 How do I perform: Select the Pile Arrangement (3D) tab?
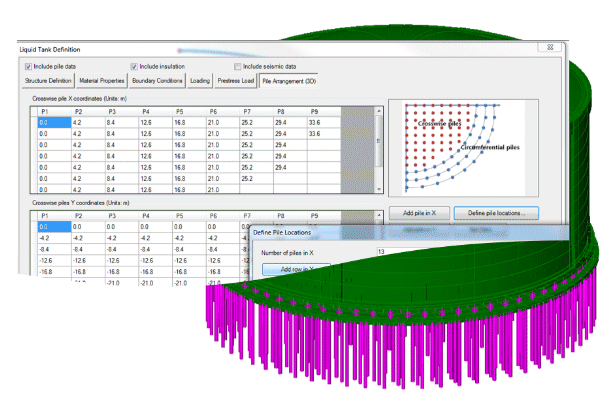click(288, 81)
